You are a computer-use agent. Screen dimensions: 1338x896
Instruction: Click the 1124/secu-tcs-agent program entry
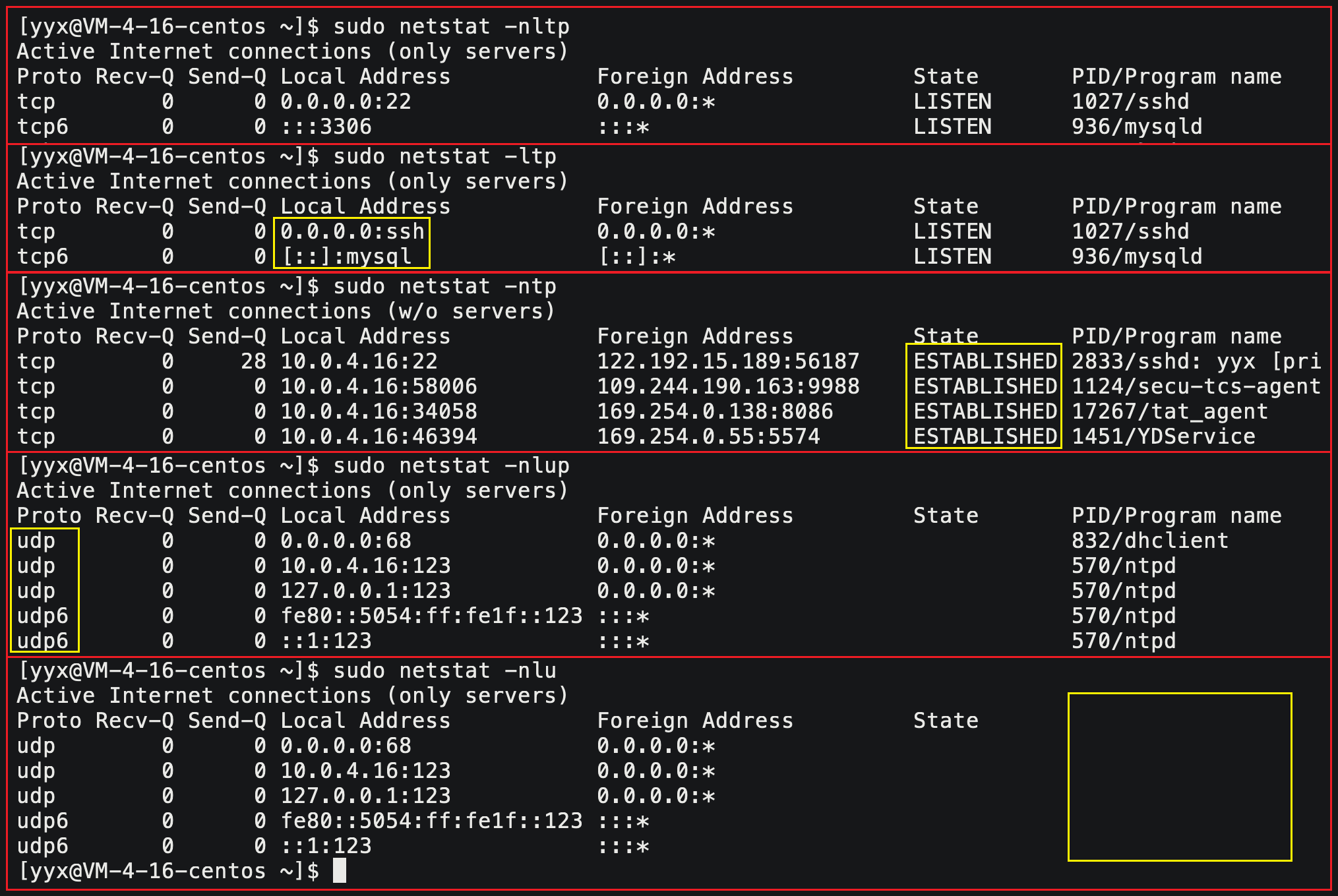click(x=1196, y=386)
